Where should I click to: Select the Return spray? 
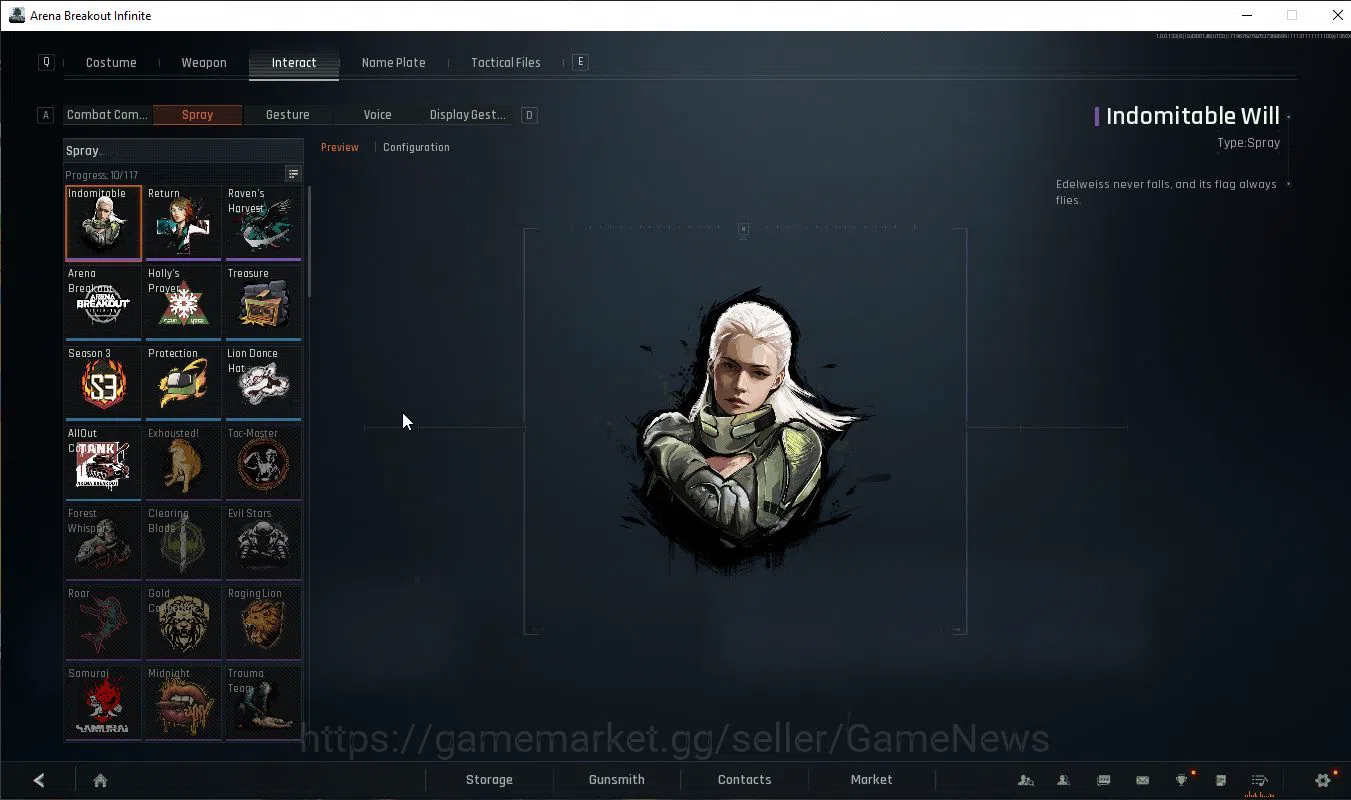click(x=183, y=222)
